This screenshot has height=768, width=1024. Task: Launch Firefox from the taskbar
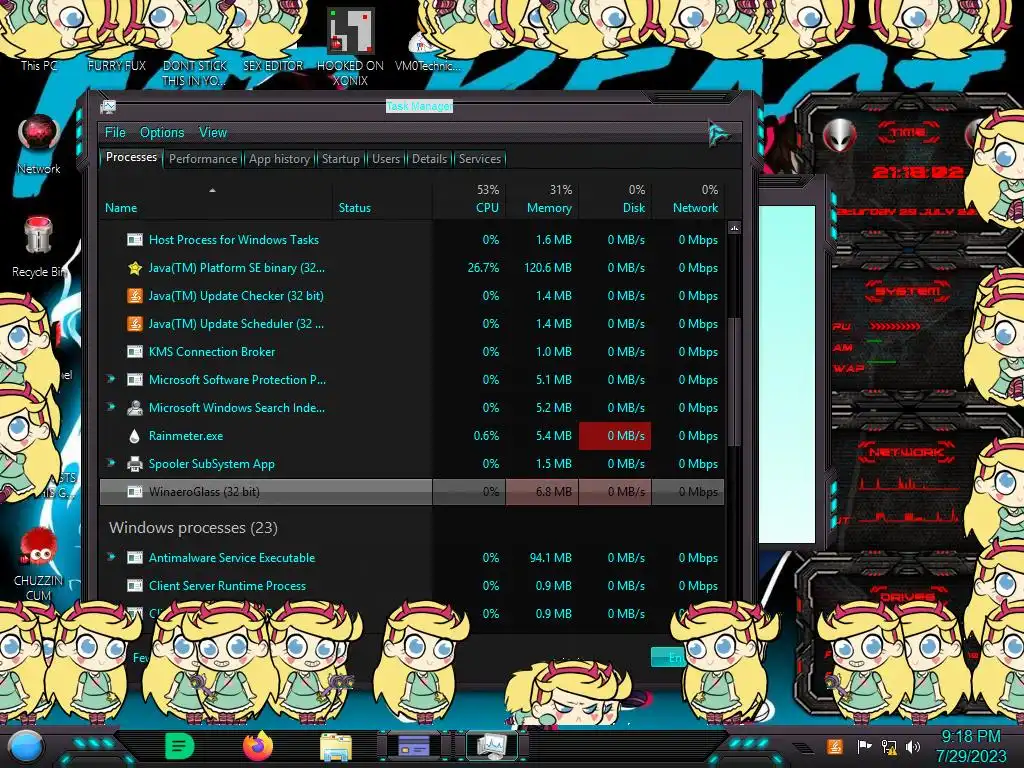[x=258, y=746]
